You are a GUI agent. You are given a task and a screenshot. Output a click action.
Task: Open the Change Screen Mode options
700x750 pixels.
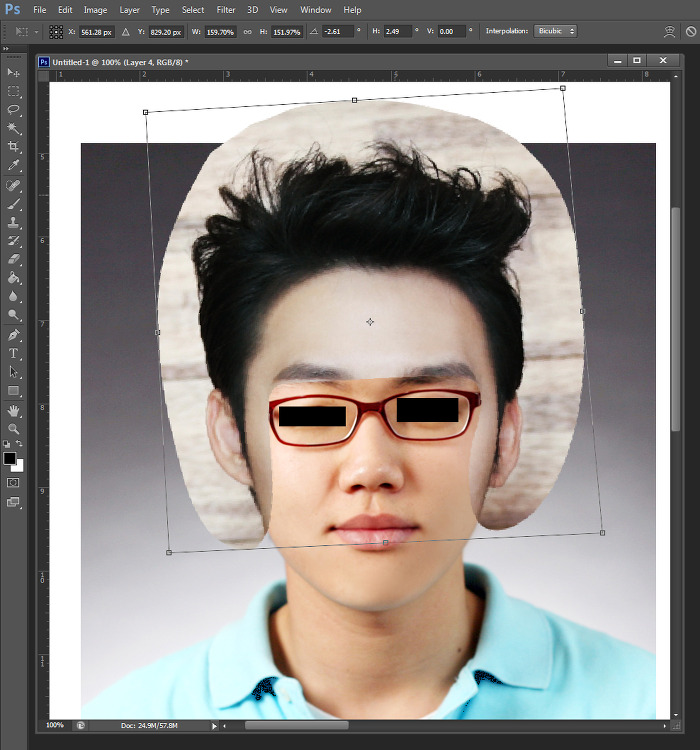tap(14, 502)
